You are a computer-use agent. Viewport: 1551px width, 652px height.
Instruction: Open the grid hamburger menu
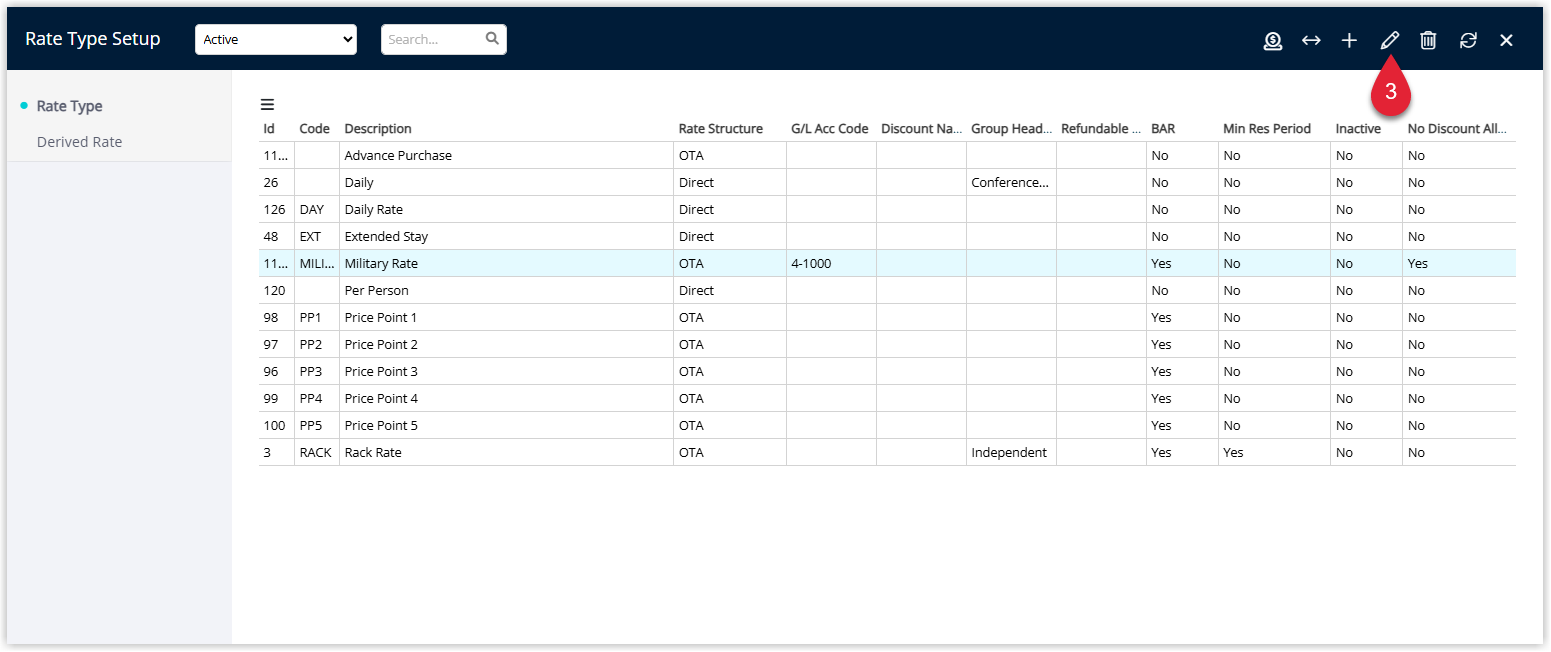(x=267, y=104)
